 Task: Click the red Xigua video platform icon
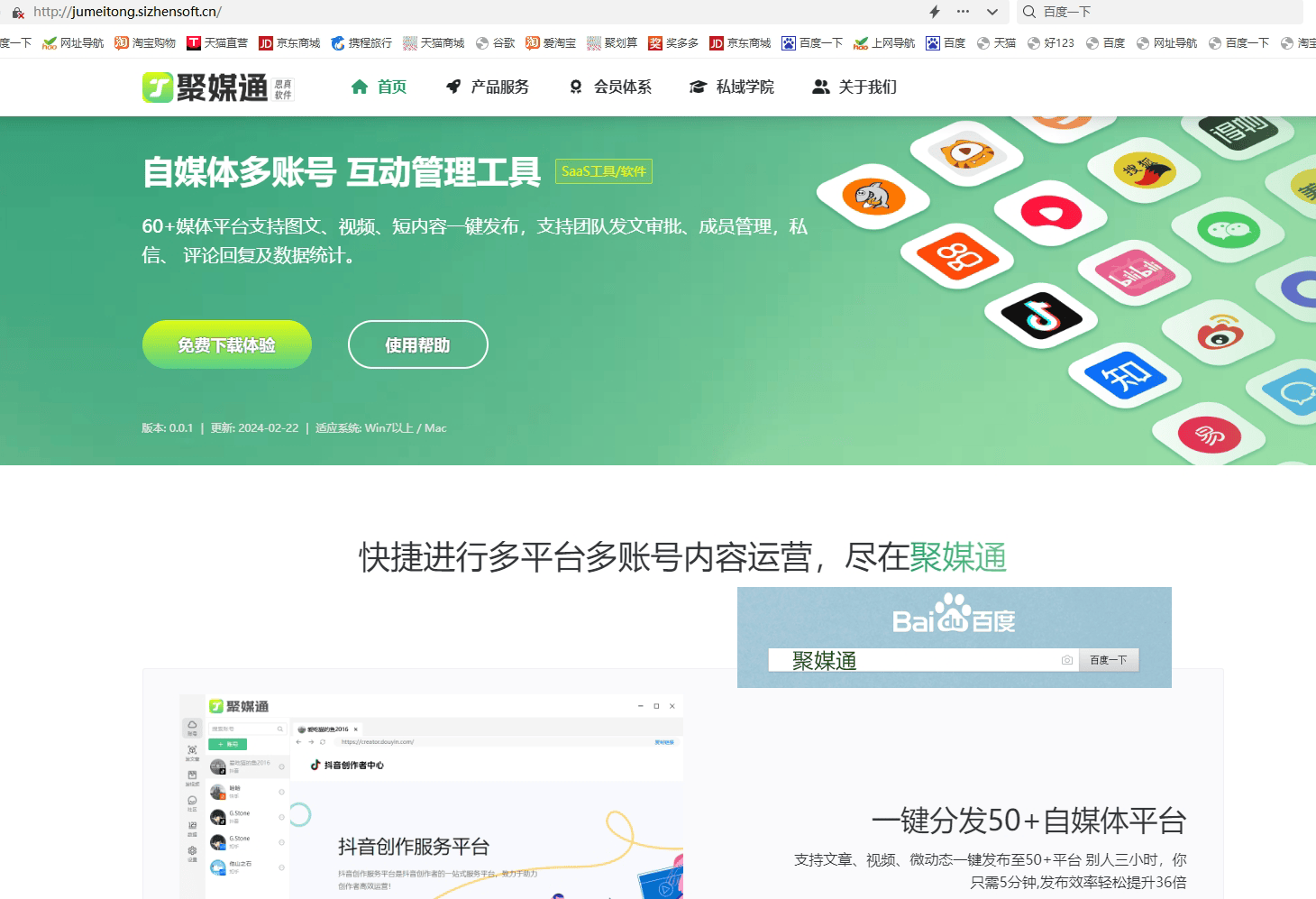coord(1052,214)
